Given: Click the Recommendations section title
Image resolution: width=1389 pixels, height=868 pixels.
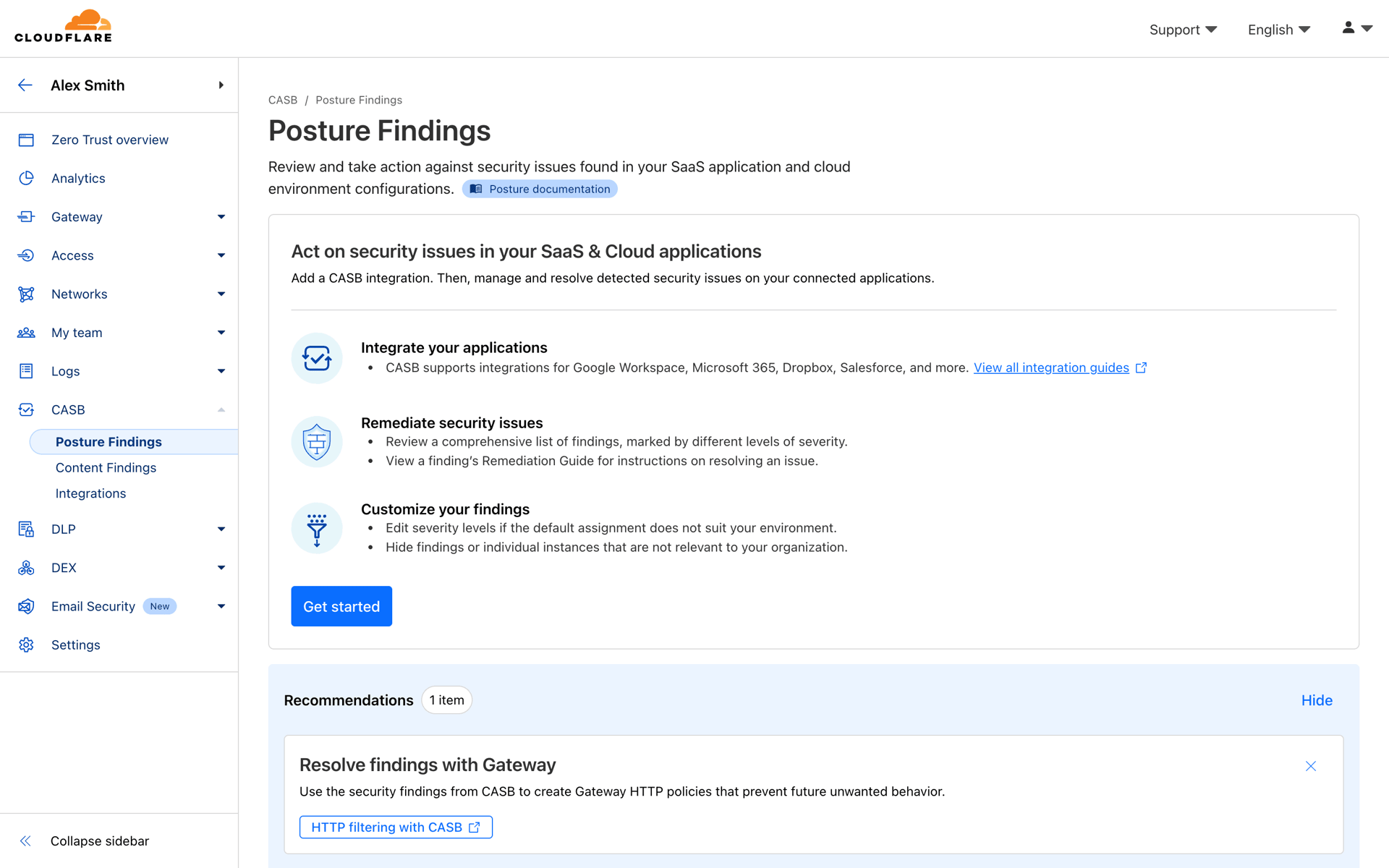Looking at the screenshot, I should click(349, 700).
